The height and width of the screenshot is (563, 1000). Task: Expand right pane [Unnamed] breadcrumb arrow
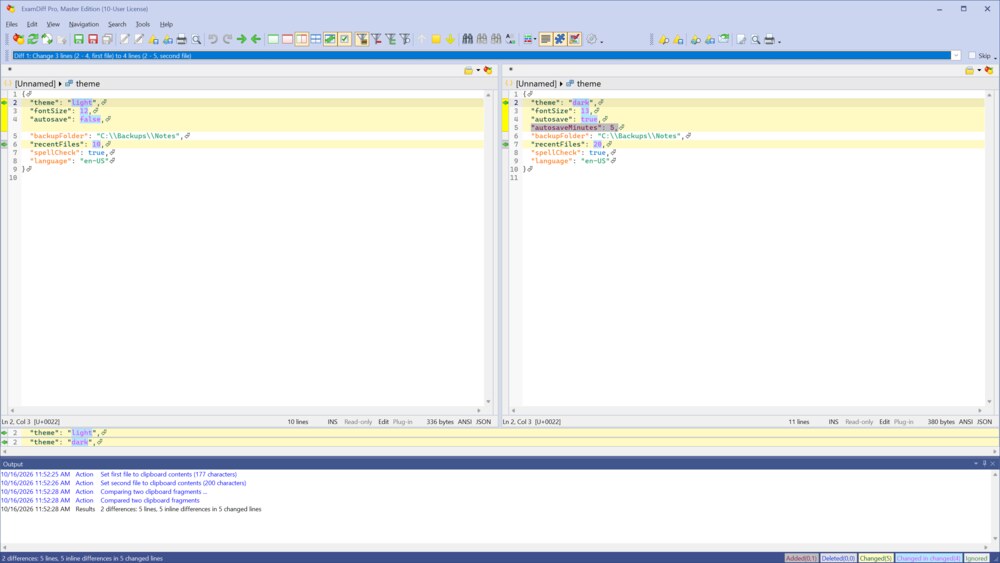(561, 84)
